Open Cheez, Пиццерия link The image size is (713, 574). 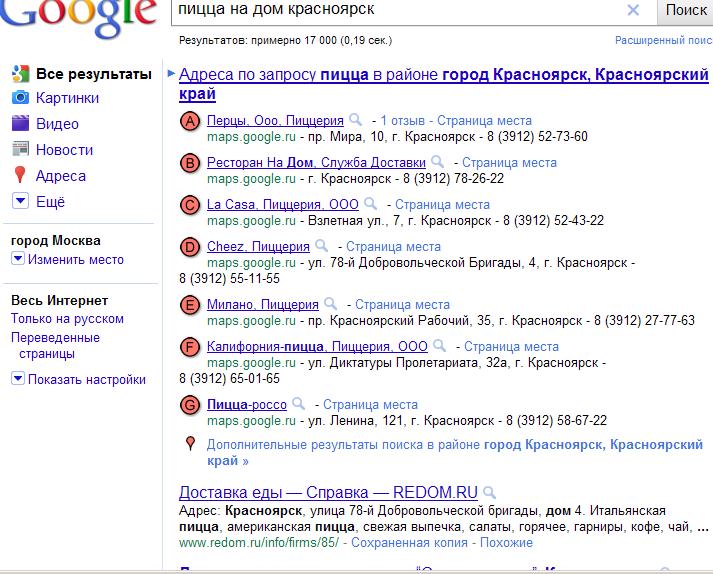[x=258, y=246]
